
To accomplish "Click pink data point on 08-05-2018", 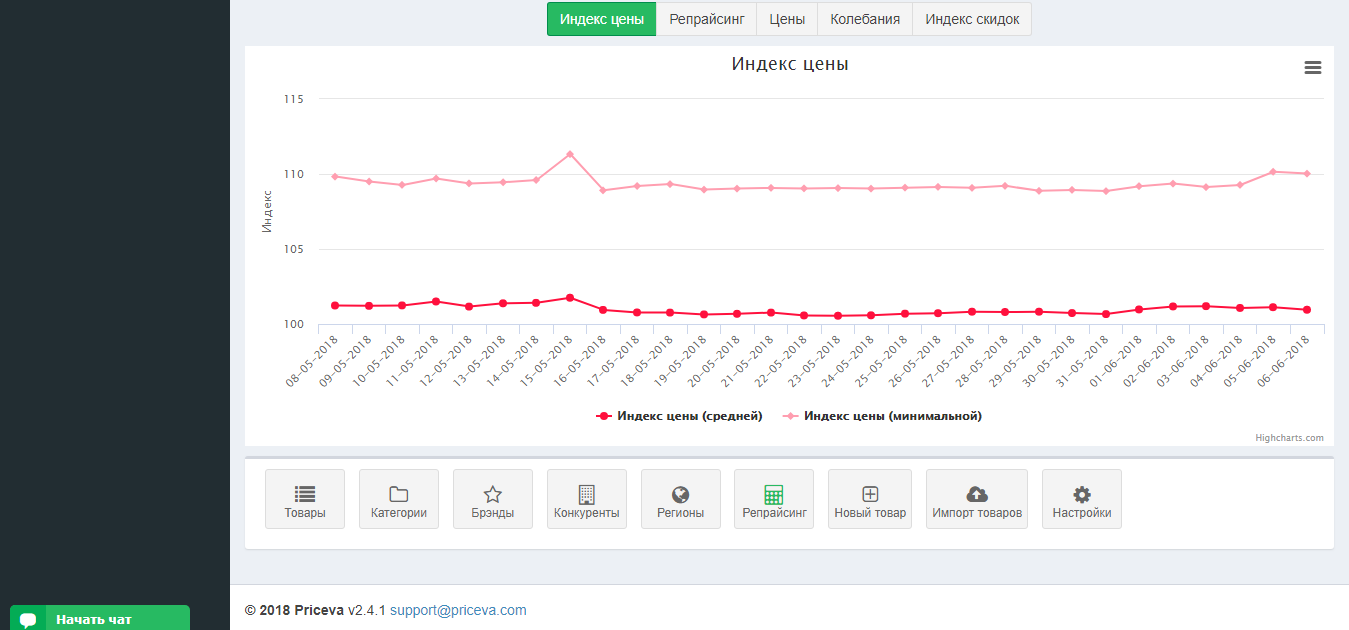I will [335, 176].
